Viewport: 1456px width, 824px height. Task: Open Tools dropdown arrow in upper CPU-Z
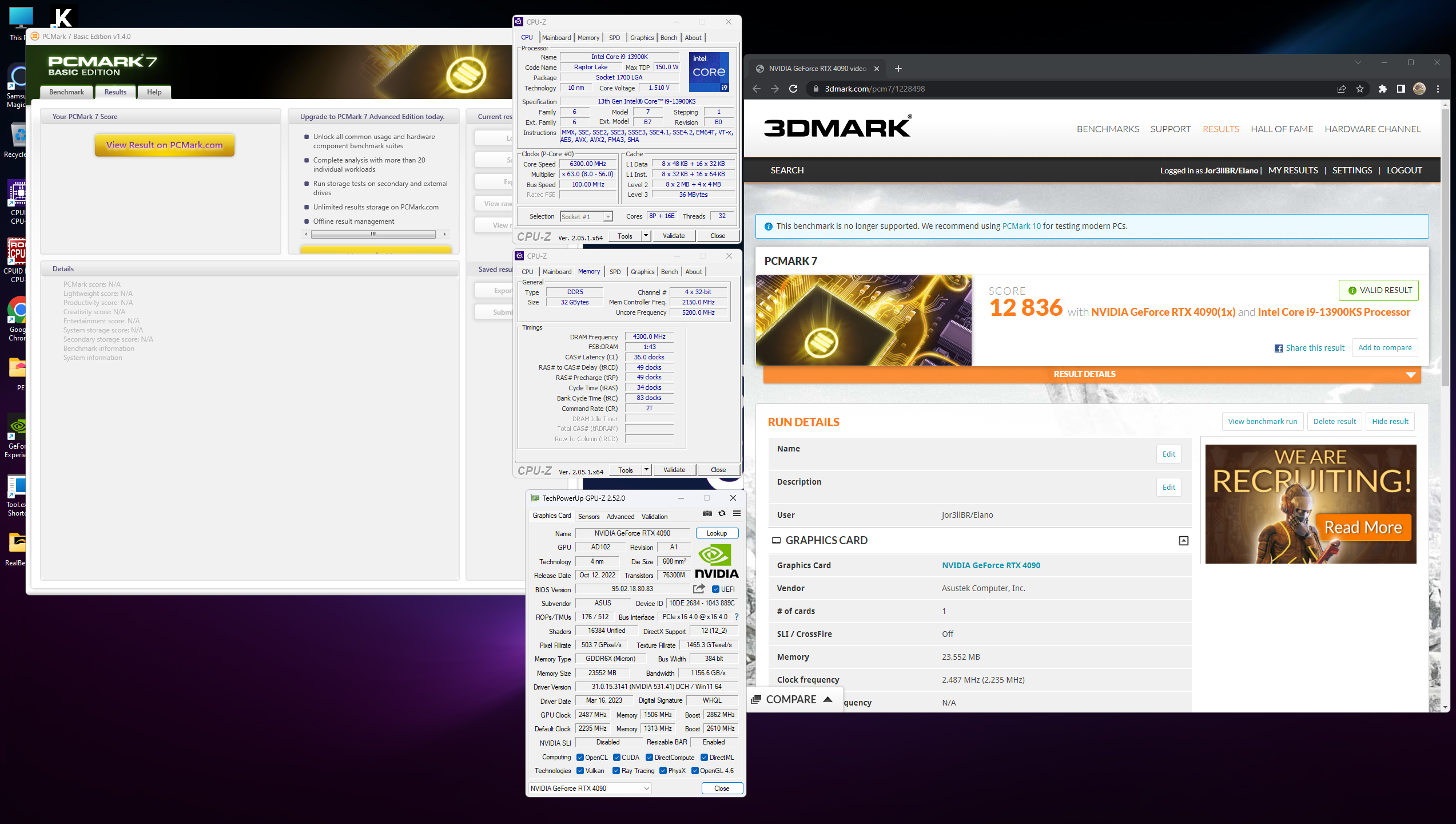[646, 236]
